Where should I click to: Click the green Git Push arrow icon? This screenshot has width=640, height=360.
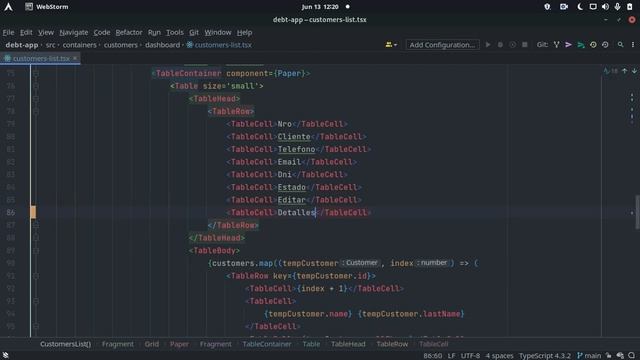580,44
